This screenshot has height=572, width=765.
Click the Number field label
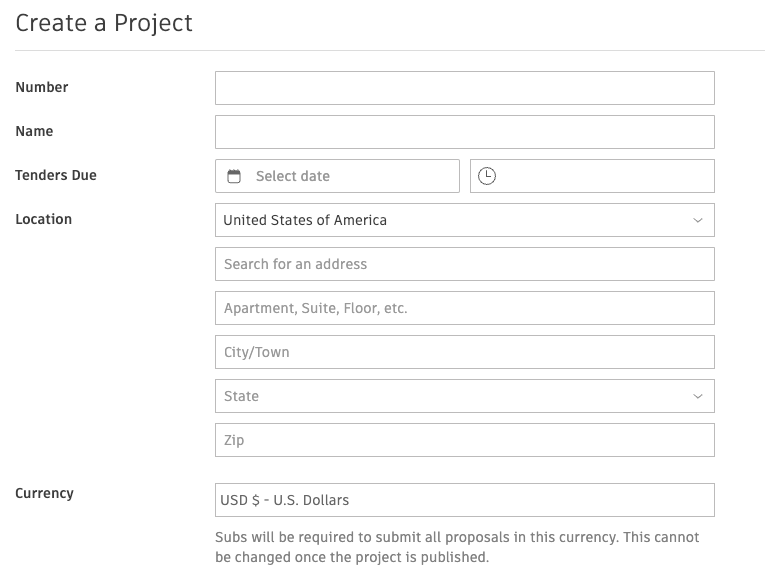(42, 87)
